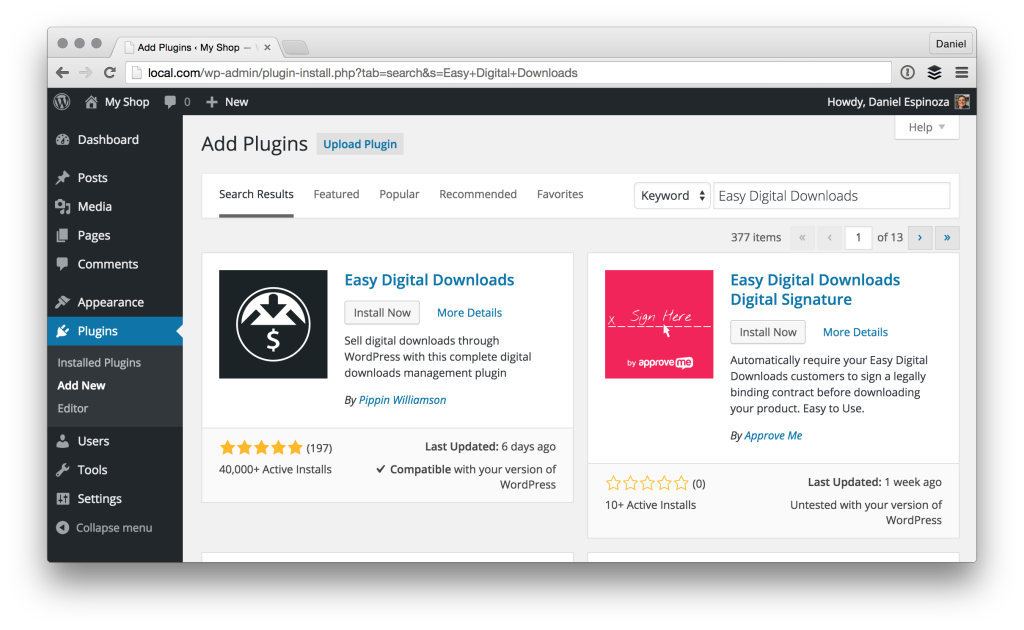Open Installed Plugins submenu item
The height and width of the screenshot is (630, 1024).
pos(99,362)
